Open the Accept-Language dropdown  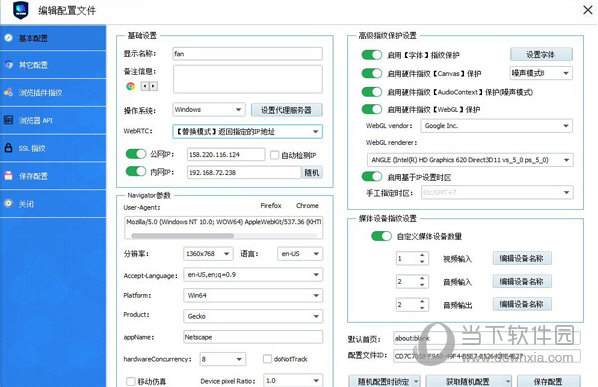(253, 275)
